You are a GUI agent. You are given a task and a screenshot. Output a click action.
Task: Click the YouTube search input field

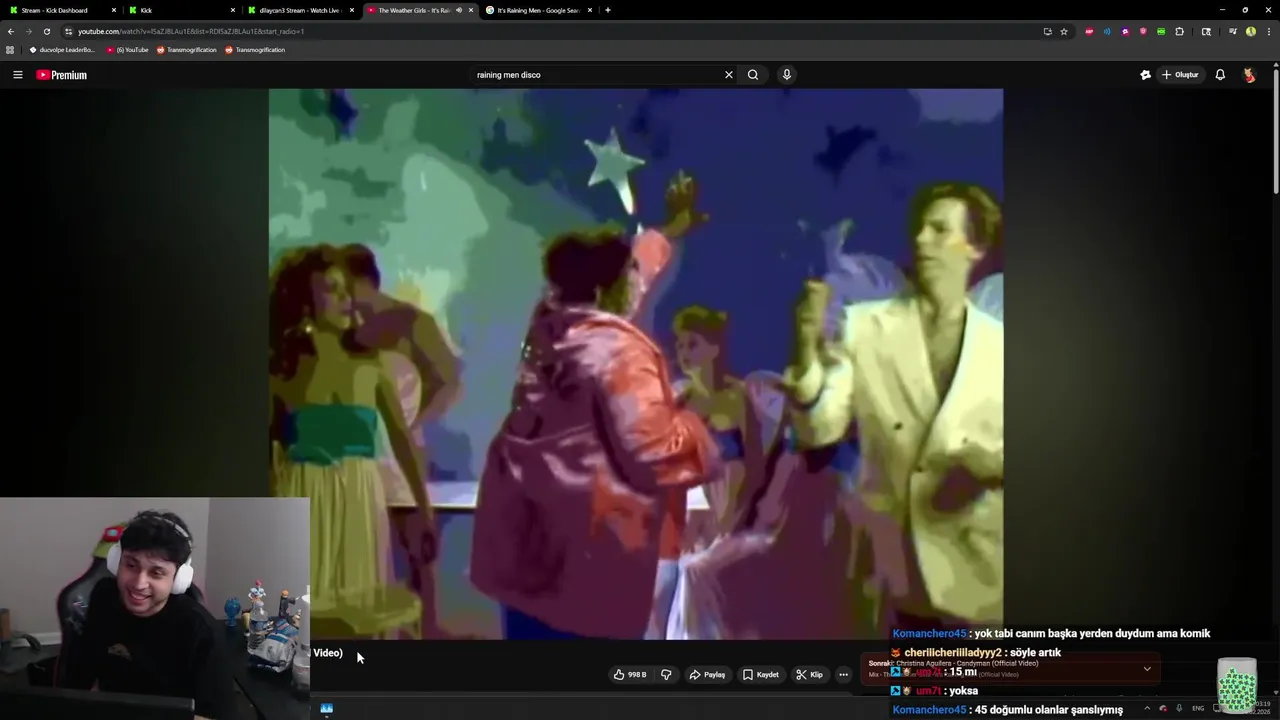pyautogui.click(x=595, y=75)
